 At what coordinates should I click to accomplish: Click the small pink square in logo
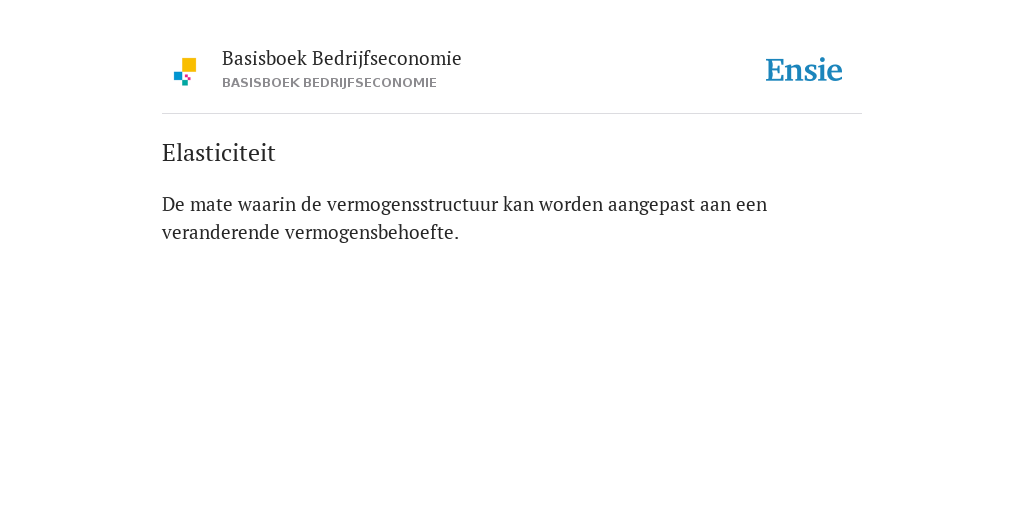[x=188, y=77]
